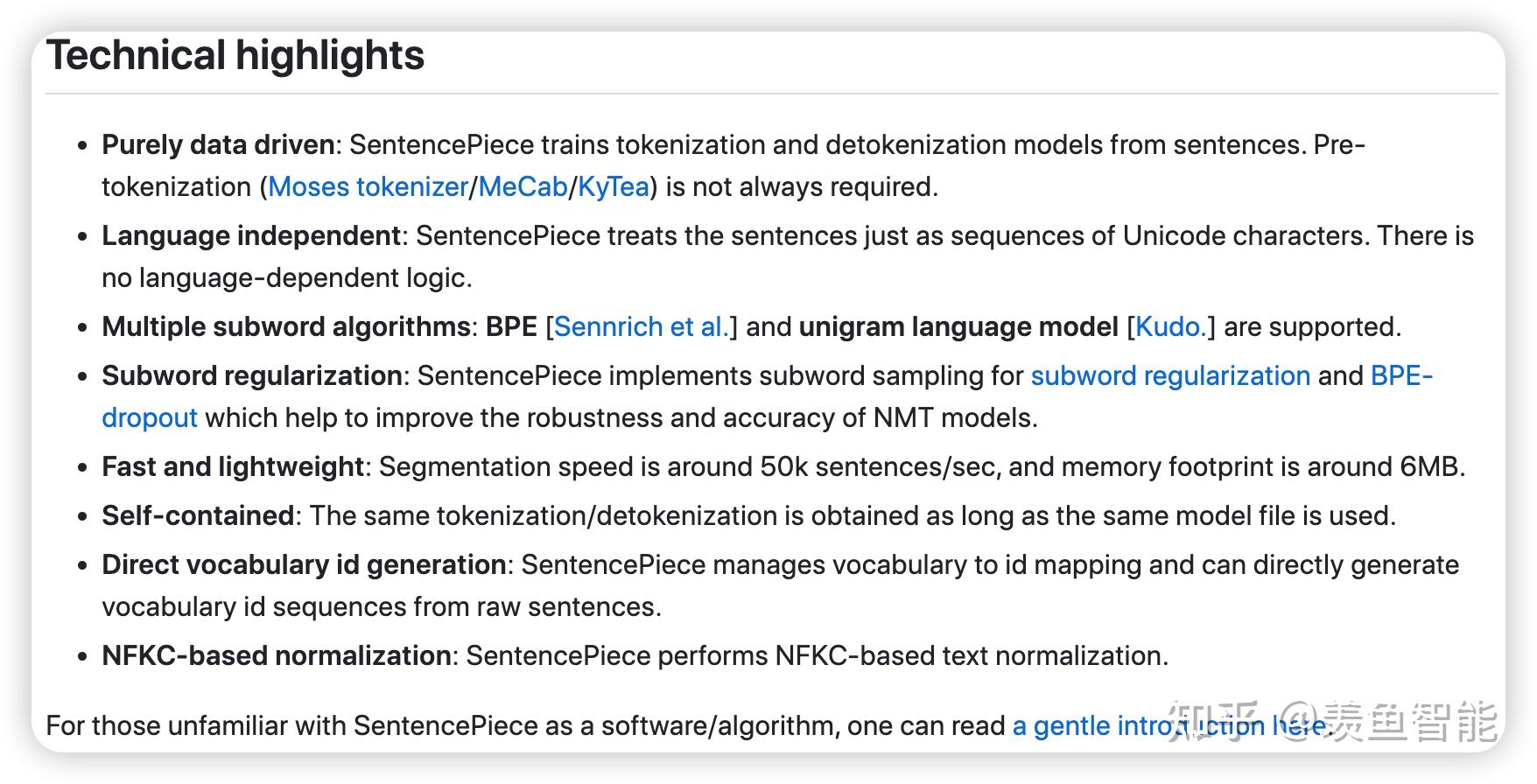This screenshot has width=1537, height=784.
Task: Open the MeCab link
Action: [x=523, y=187]
